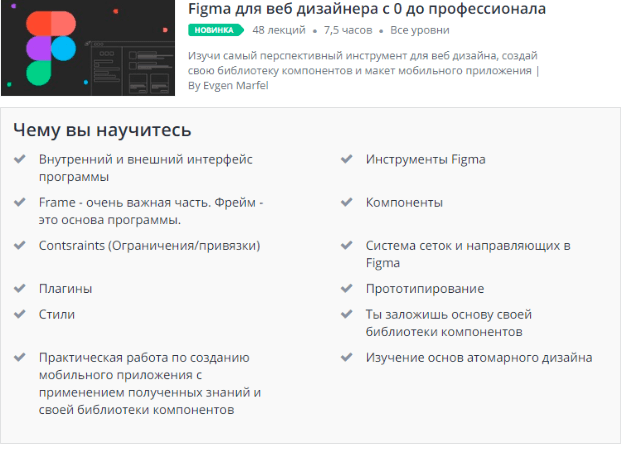This screenshot has height=449, width=624.
Task: Select the "Плагины" list item text
Action: click(x=65, y=289)
